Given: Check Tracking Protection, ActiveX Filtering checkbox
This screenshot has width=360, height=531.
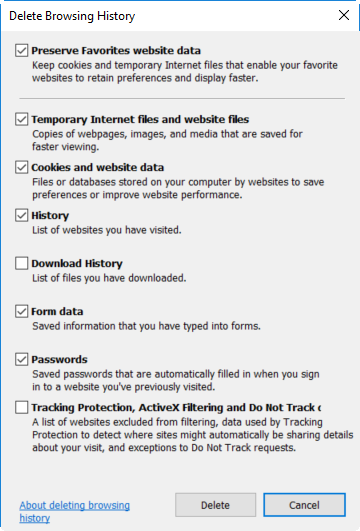Looking at the screenshot, I should (21, 408).
